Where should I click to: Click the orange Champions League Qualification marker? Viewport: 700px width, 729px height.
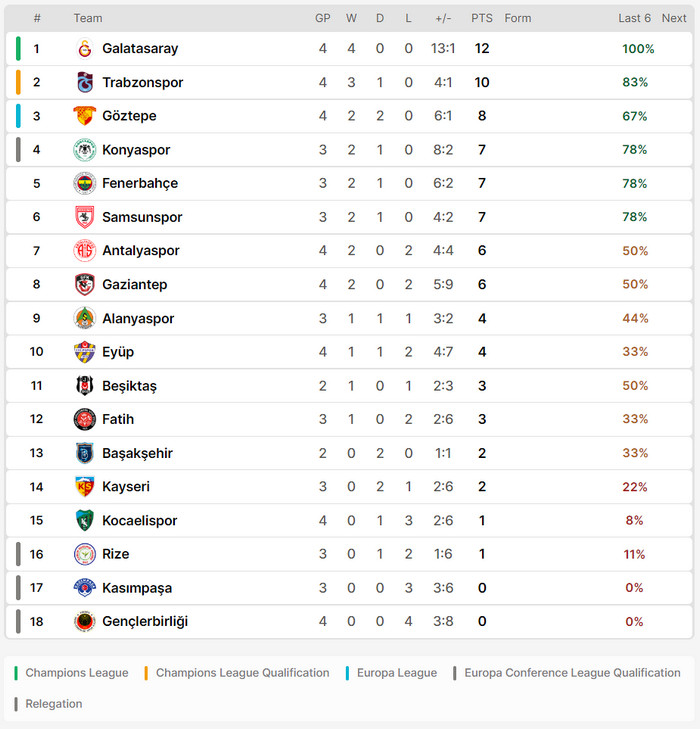click(x=146, y=673)
